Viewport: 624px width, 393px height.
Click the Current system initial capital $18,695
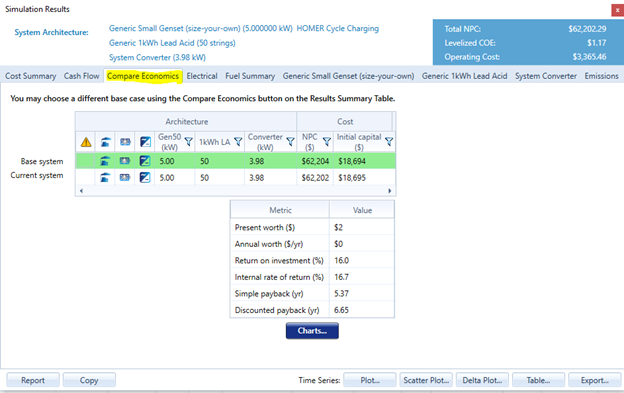point(352,177)
